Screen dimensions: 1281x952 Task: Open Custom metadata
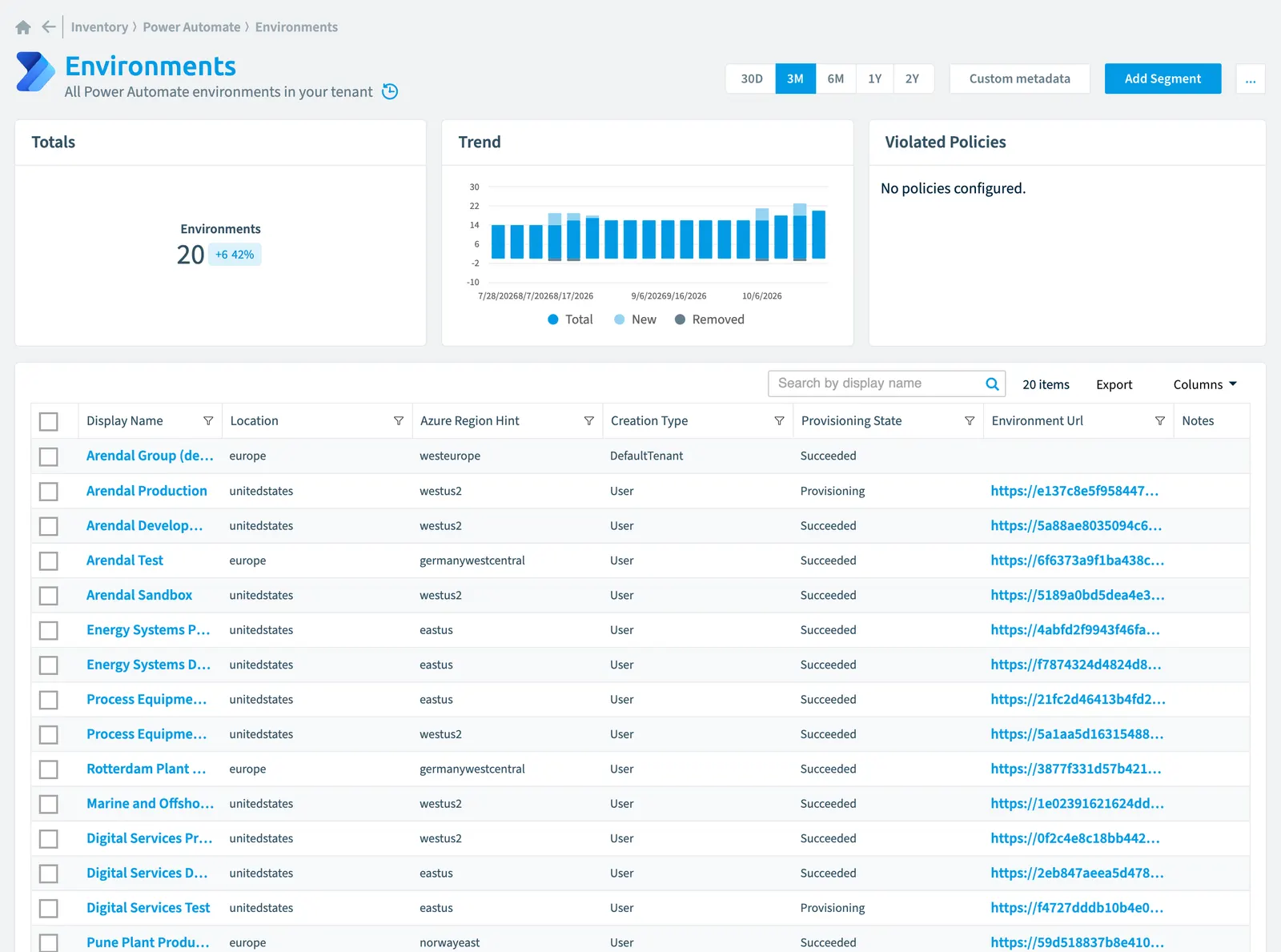(x=1019, y=79)
